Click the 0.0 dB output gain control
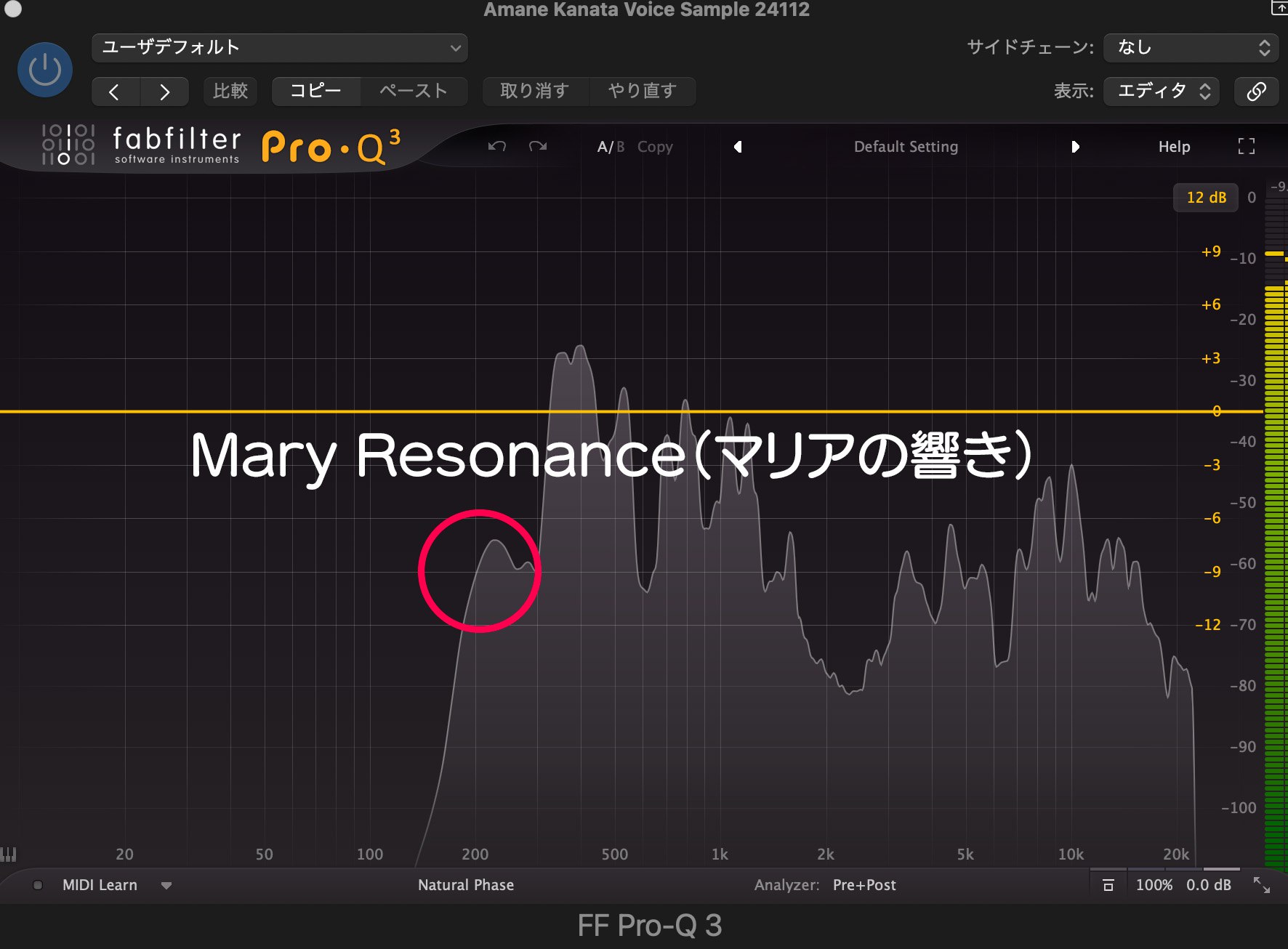The image size is (1288, 949). tap(1208, 885)
